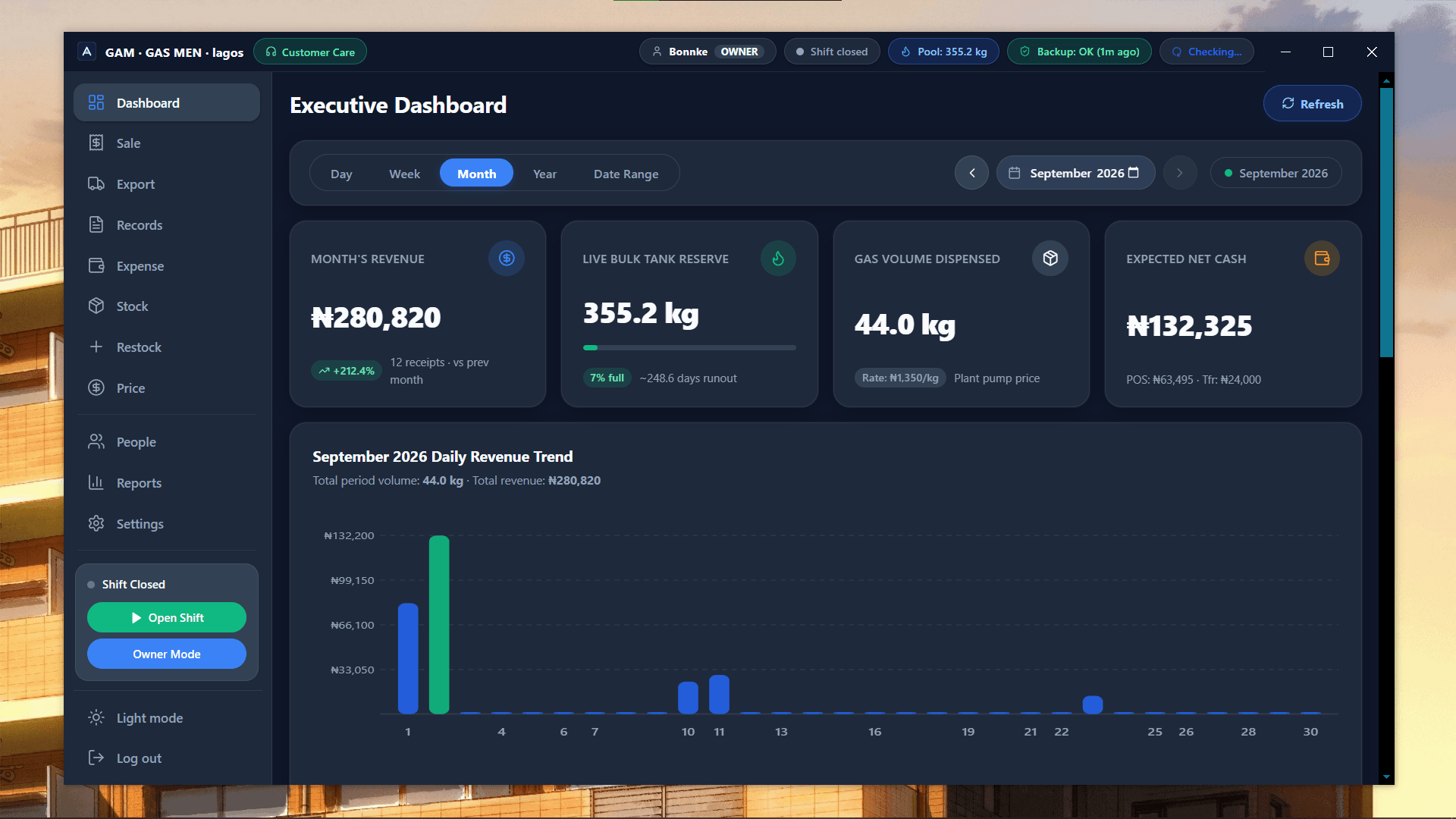The height and width of the screenshot is (819, 1456).
Task: Click the revenue dollar icon on Month's Revenue card
Action: (507, 259)
